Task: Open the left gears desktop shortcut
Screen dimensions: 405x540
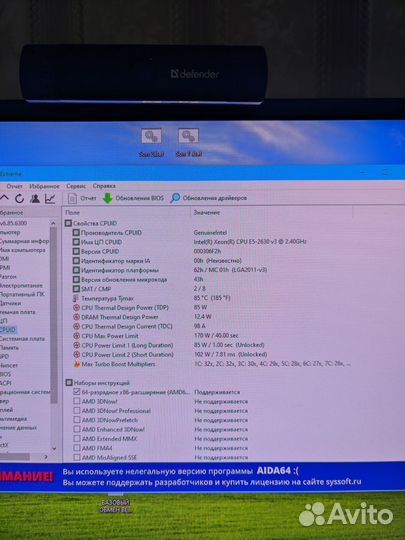Action: click(x=151, y=143)
